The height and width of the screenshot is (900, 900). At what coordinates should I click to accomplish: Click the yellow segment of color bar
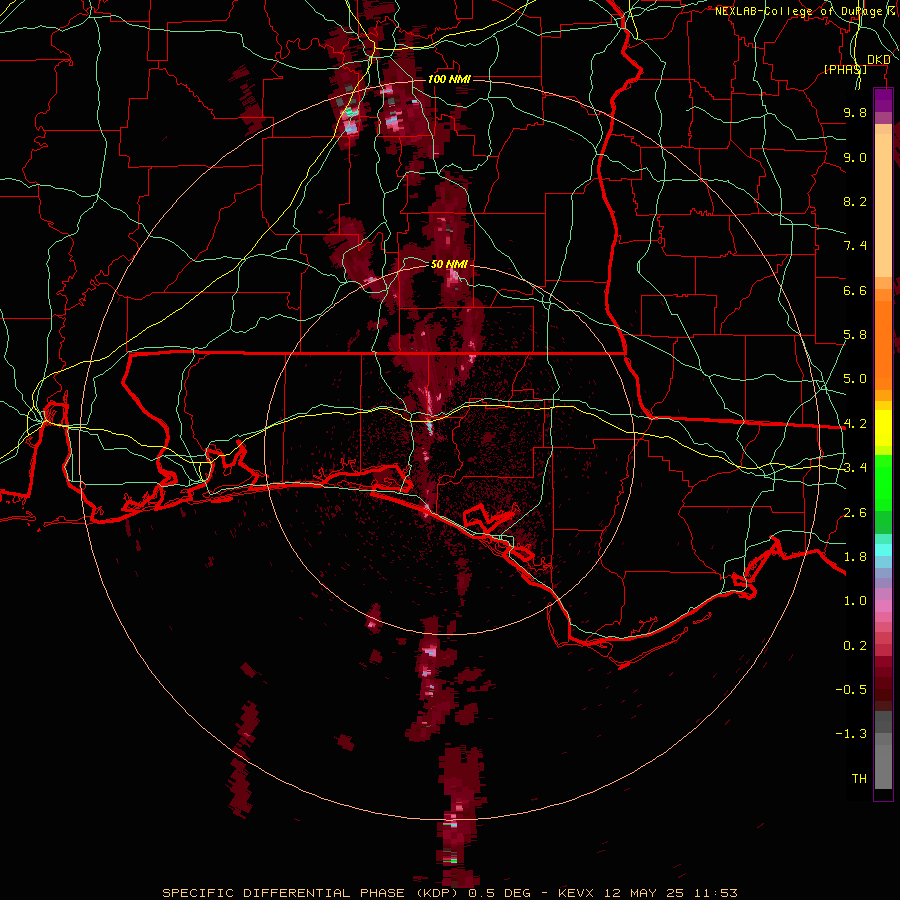883,428
